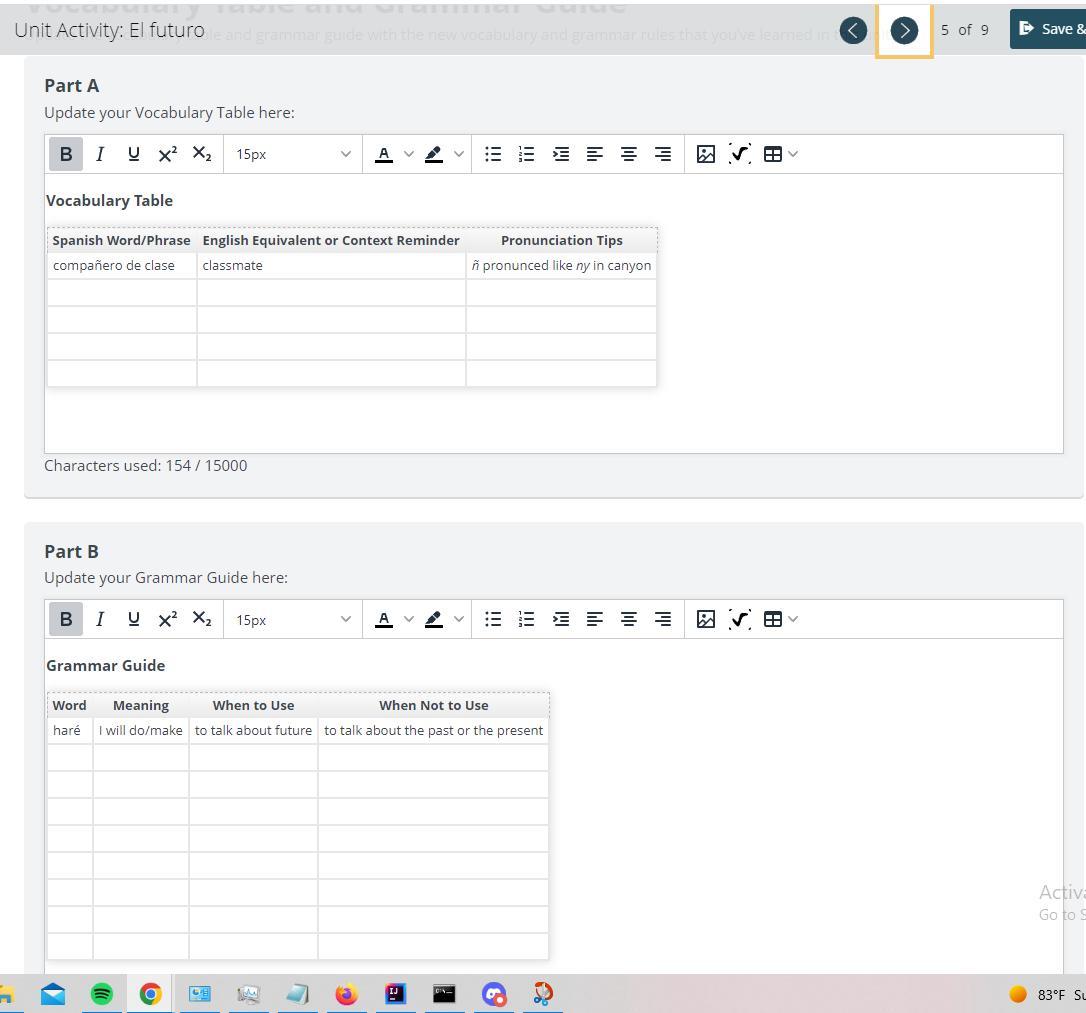The width and height of the screenshot is (1086, 1013).
Task: Apply subscript in Part B editor toolbar
Action: pyautogui.click(x=202, y=619)
